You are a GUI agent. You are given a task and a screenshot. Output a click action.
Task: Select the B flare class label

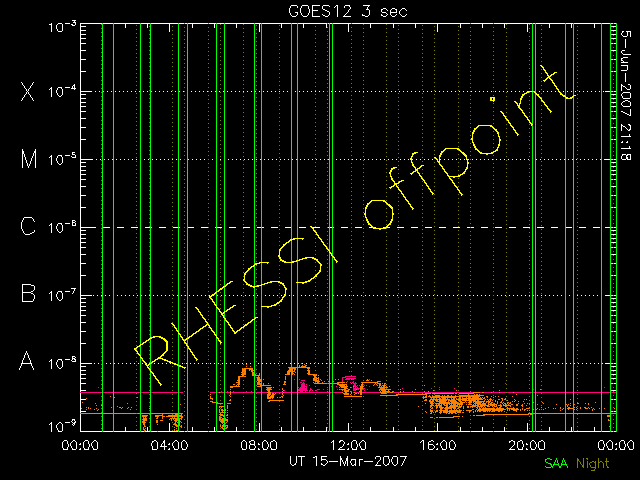[x=28, y=293]
